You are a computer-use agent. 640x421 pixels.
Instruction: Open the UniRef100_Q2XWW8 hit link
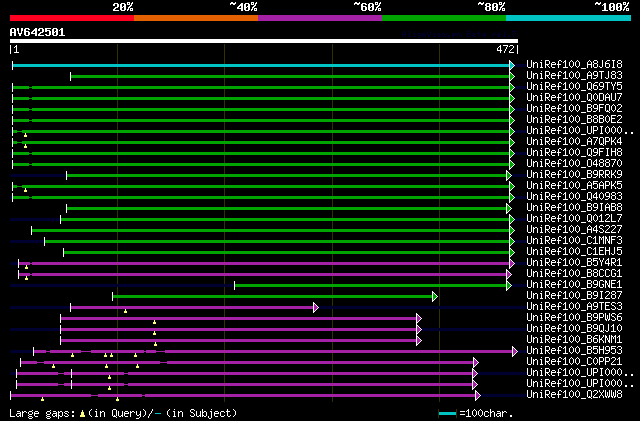tap(573, 395)
